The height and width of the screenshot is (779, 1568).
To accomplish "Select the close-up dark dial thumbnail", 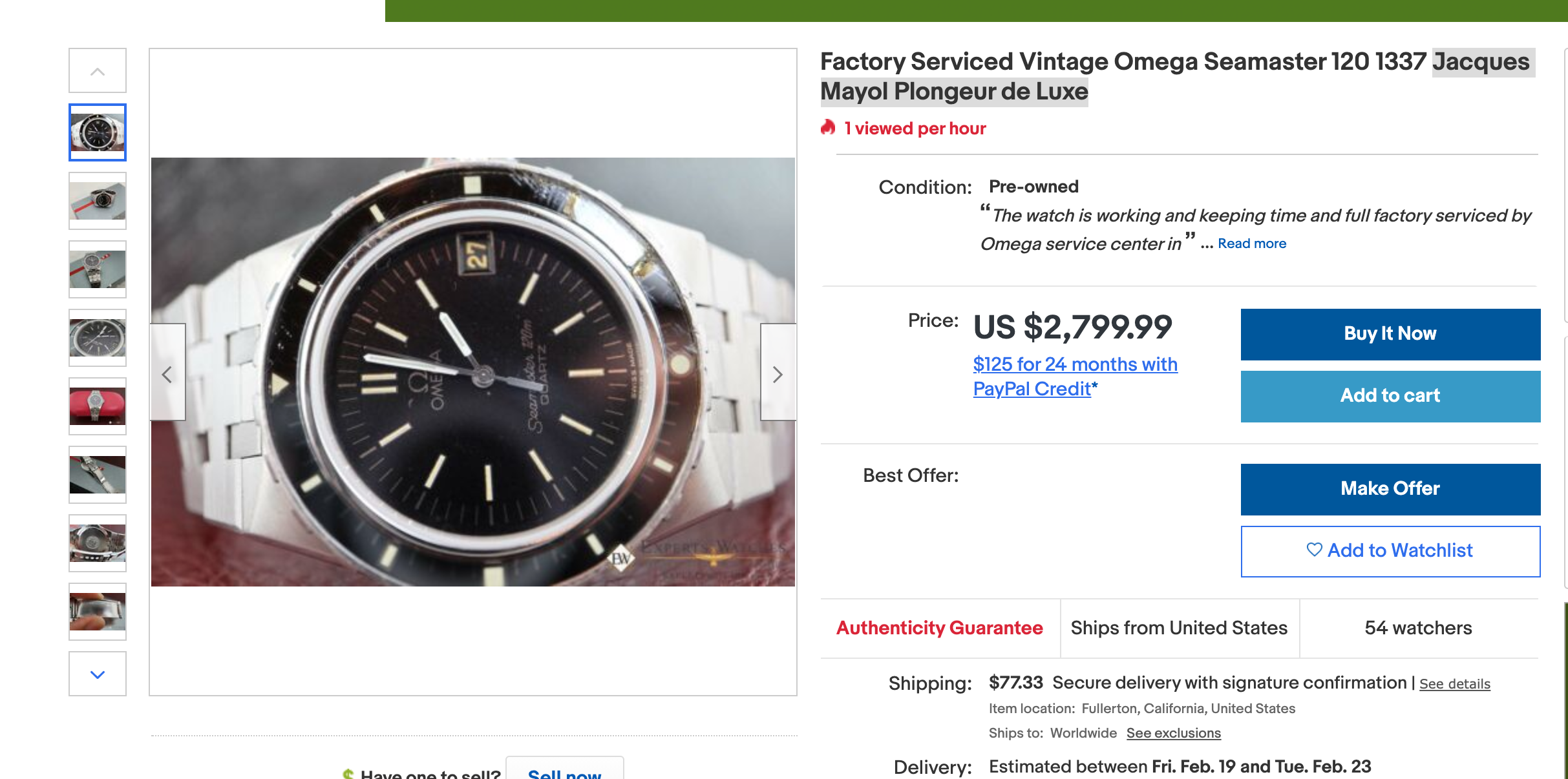I will [98, 338].
